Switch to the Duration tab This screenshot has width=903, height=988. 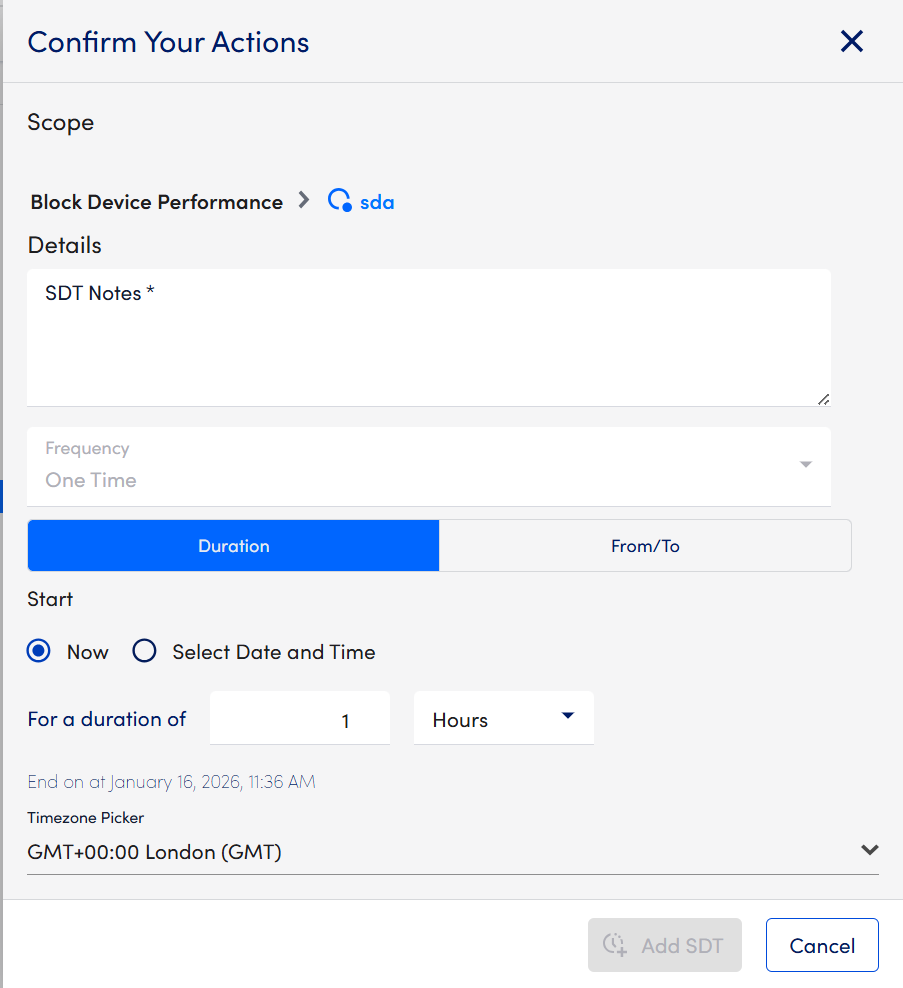tap(233, 546)
